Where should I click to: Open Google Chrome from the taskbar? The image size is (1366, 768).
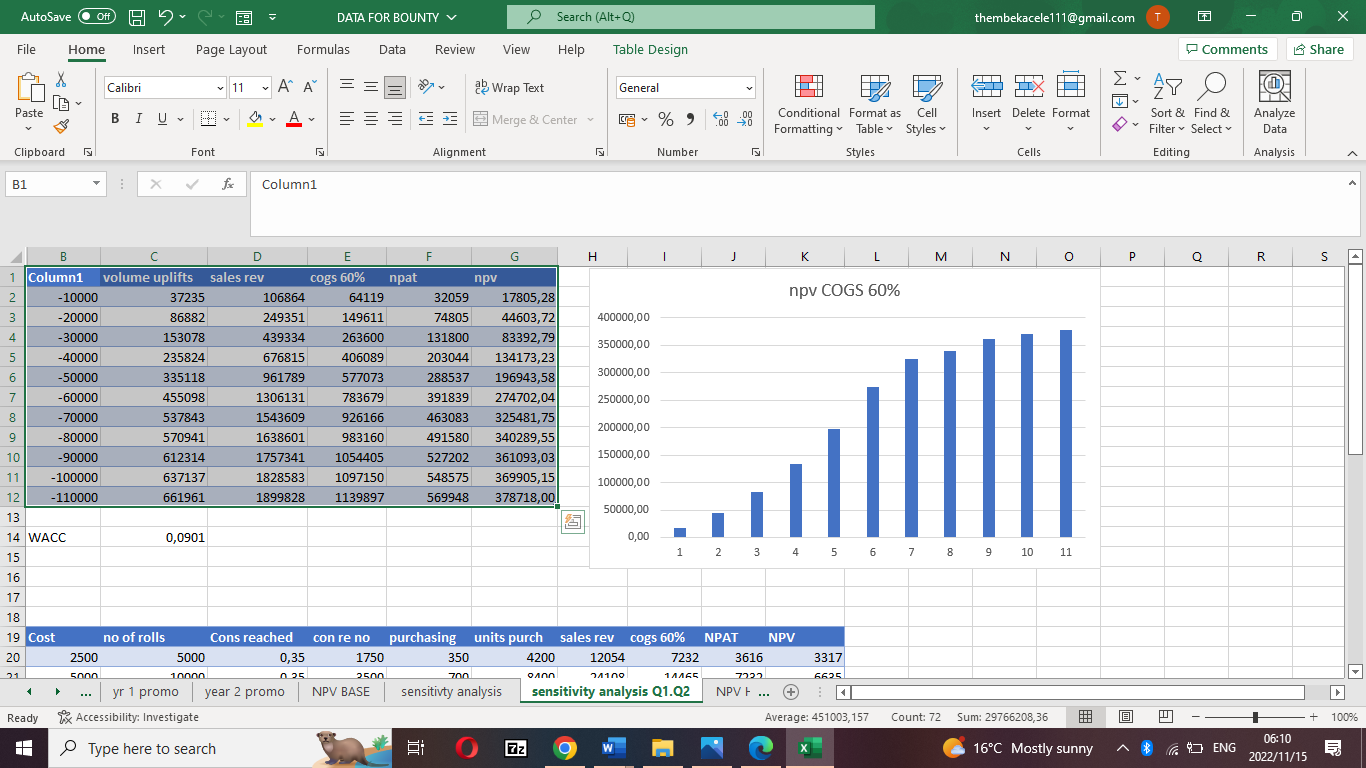point(564,748)
